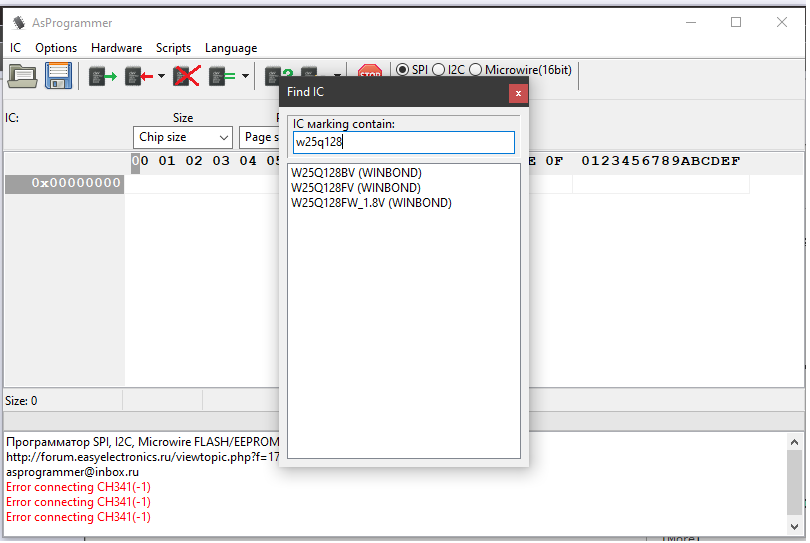The image size is (810, 543).
Task: Click the log panel scrollbar thumb
Action: (795, 483)
